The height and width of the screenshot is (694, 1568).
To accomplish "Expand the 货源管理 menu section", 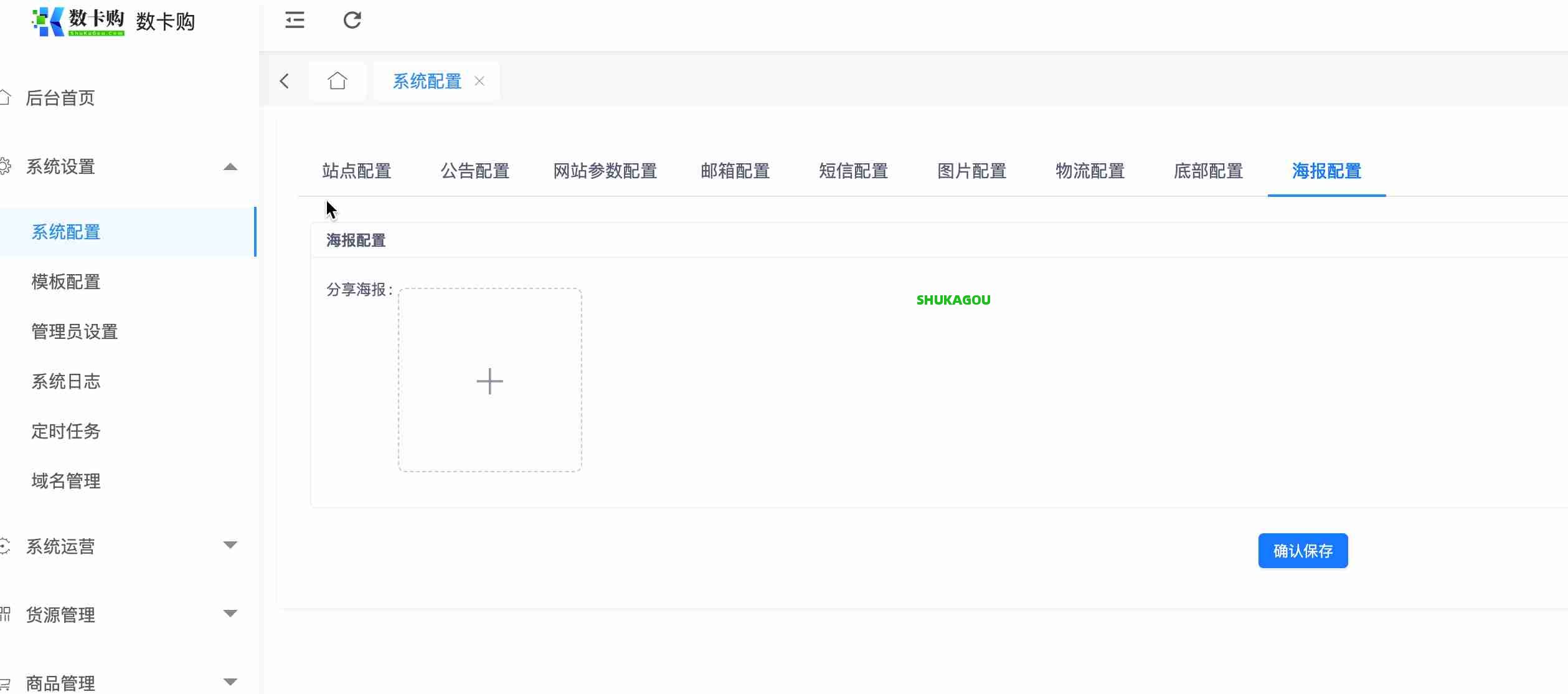I will [231, 612].
